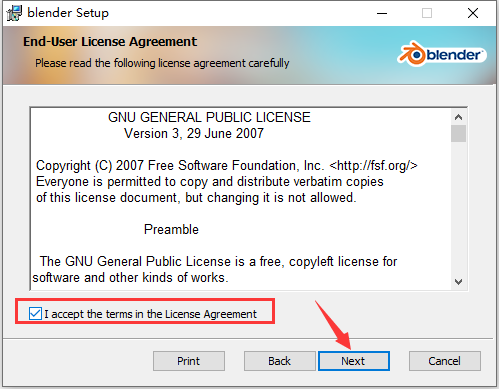Click the GNU GENERAL PUBLIC LICENSE heading
The image size is (499, 389).
[209, 117]
